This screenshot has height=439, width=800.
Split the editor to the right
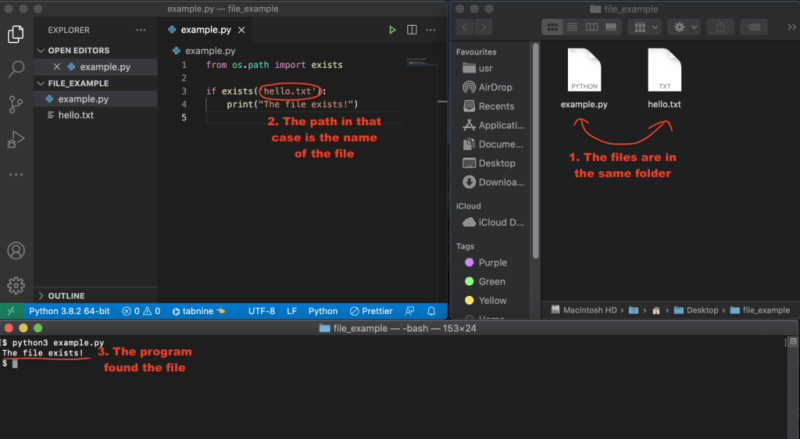412,30
